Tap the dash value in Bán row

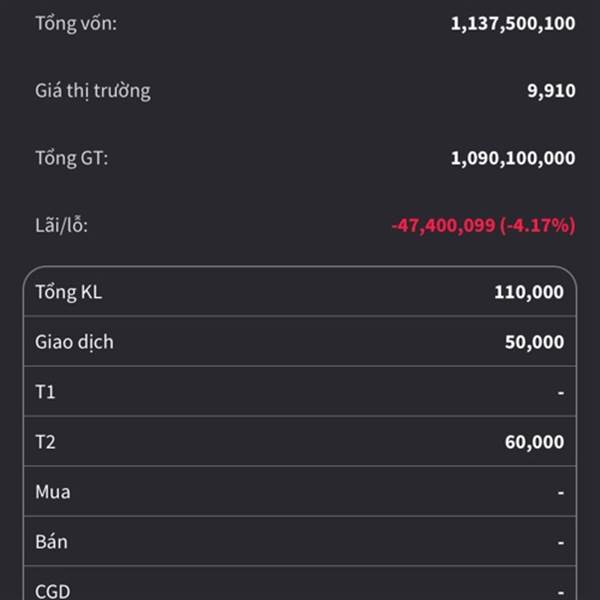pos(561,543)
